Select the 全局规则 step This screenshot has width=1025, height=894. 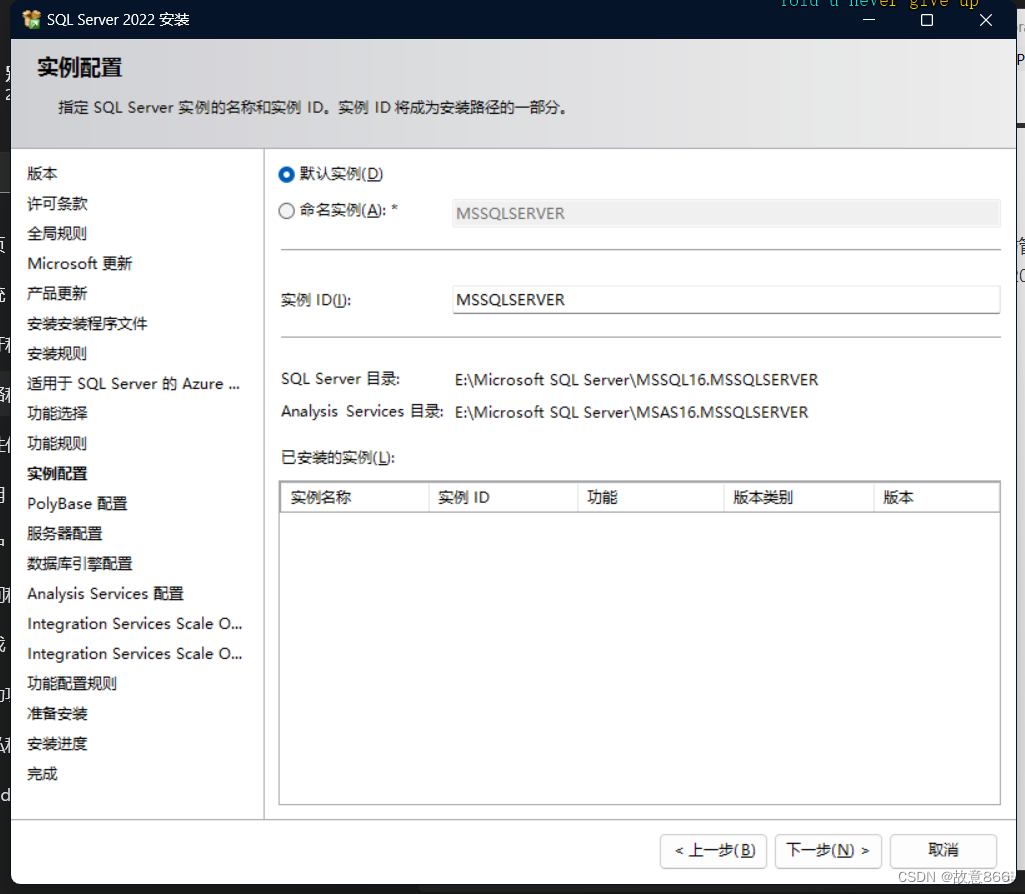click(56, 233)
